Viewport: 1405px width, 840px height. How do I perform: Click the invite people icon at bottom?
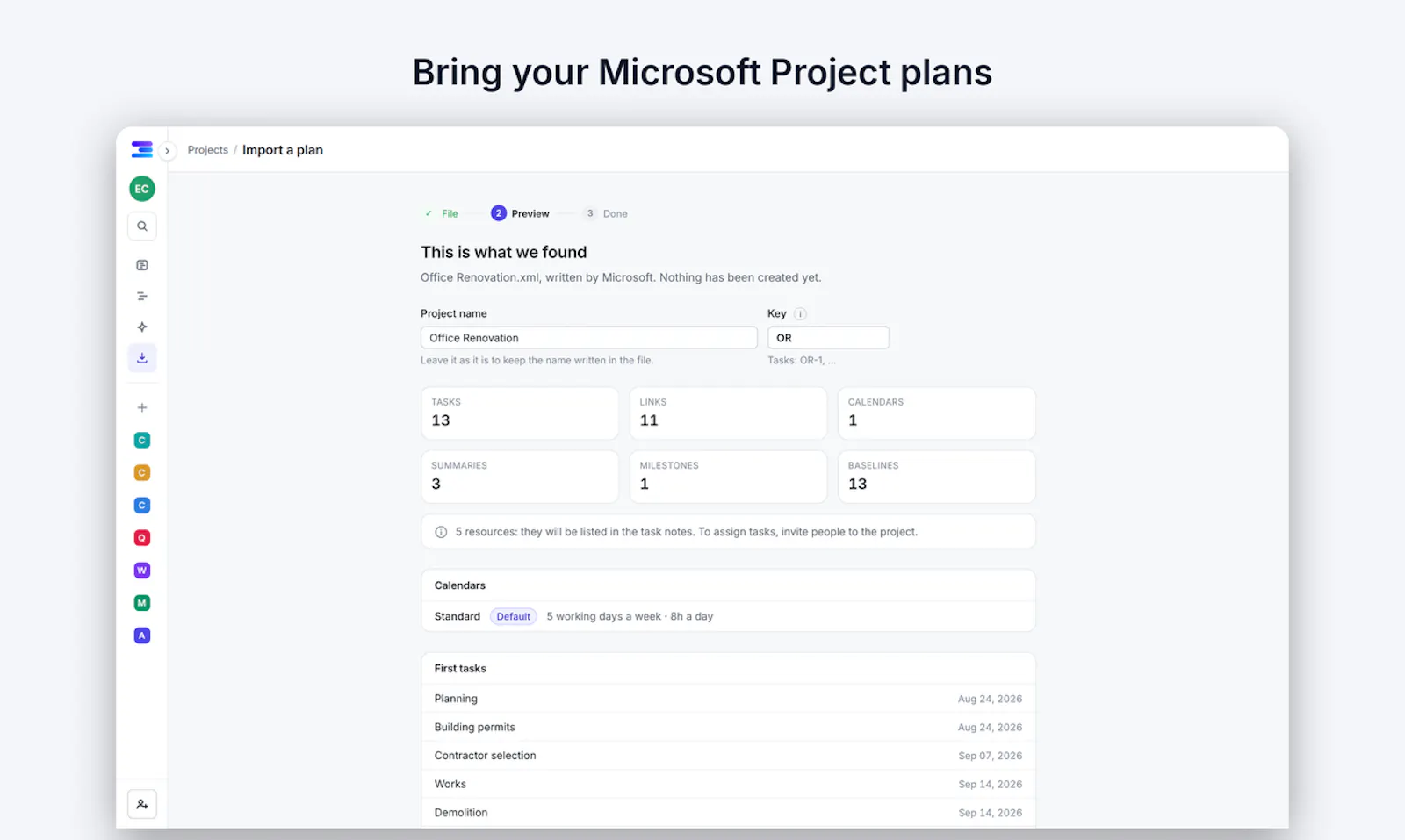tap(142, 804)
